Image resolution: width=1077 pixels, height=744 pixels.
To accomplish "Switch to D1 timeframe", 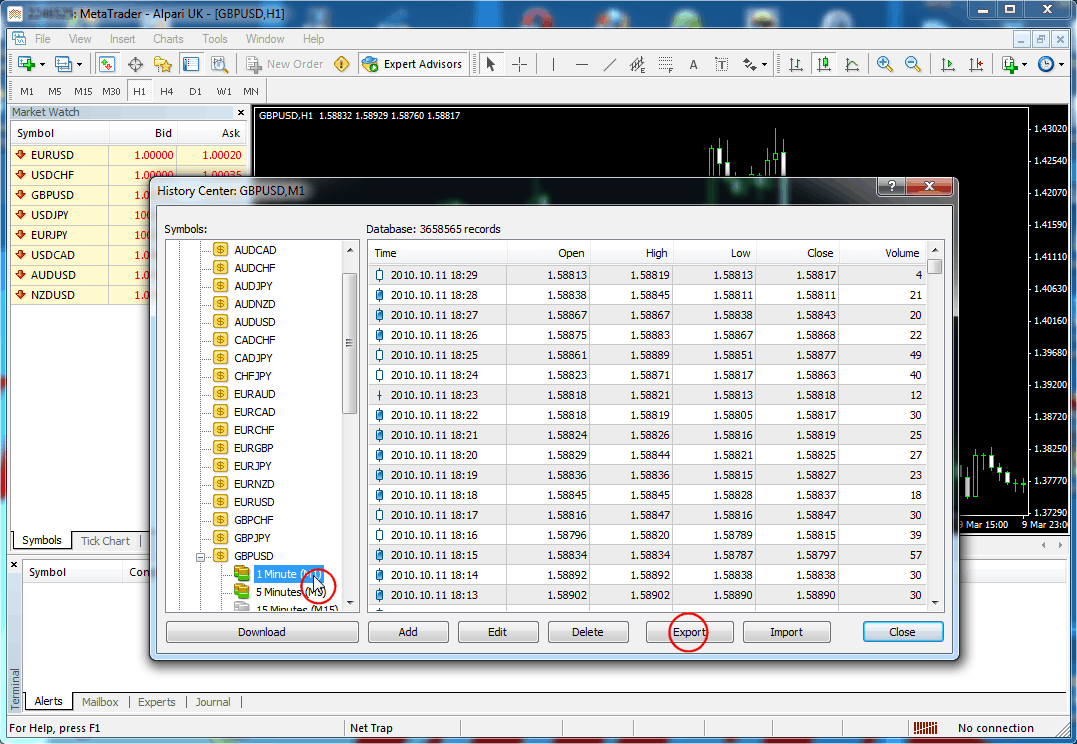I will tap(196, 91).
